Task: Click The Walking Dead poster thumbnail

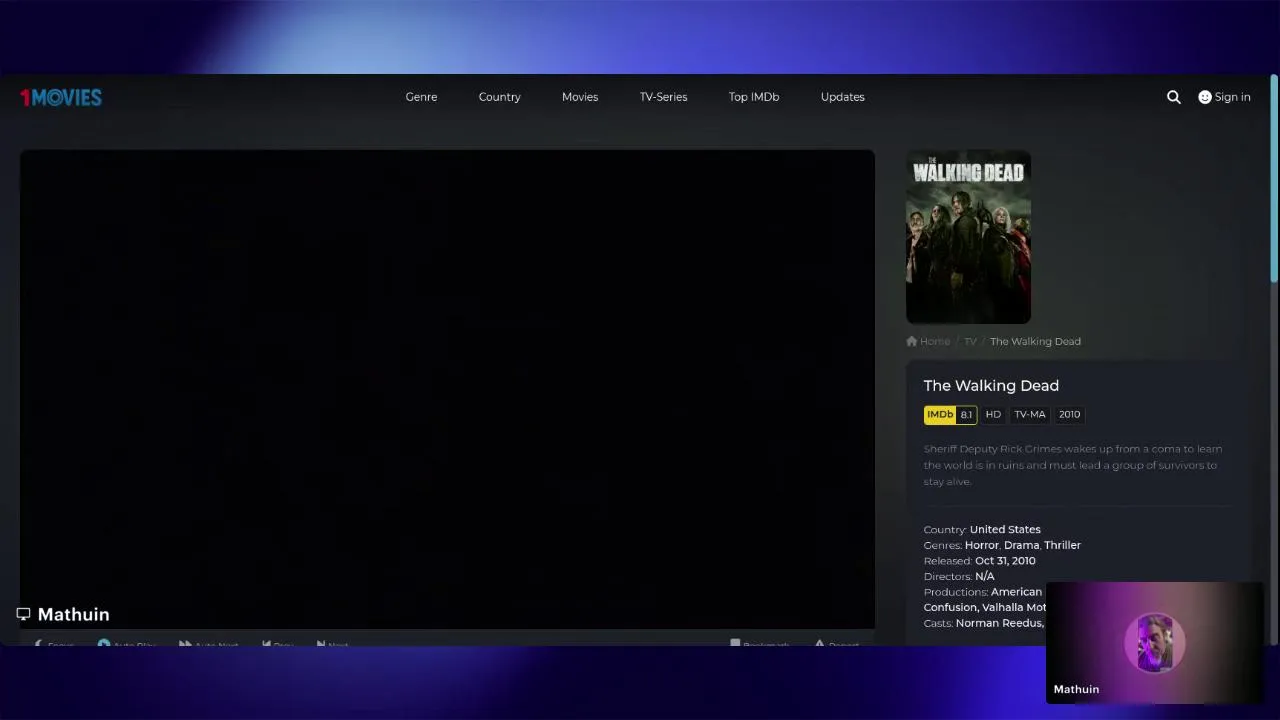Action: pyautogui.click(x=968, y=237)
